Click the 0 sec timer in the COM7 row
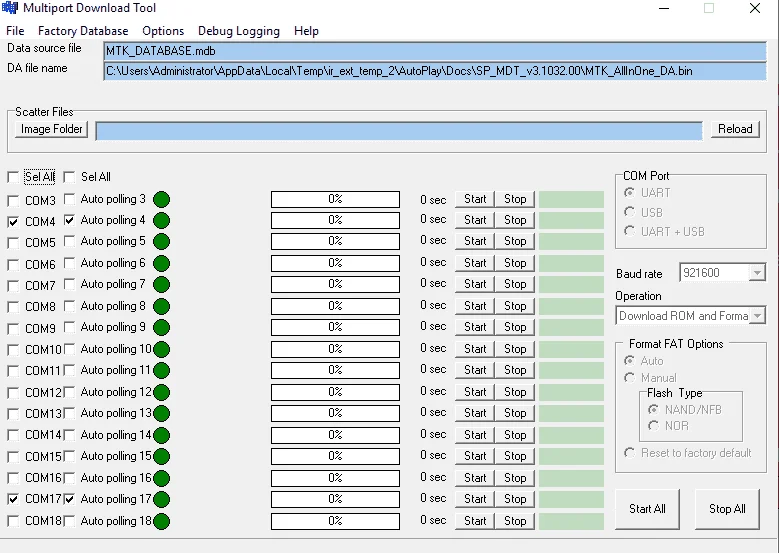 pyautogui.click(x=433, y=283)
